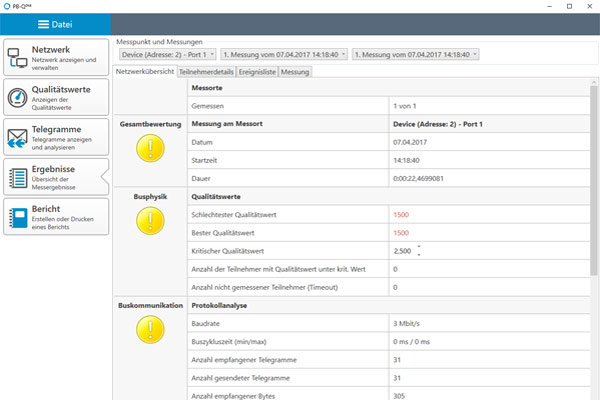Image resolution: width=600 pixels, height=400 pixels.
Task: Click the Gemessen 1 von 1 value
Action: 404,106
